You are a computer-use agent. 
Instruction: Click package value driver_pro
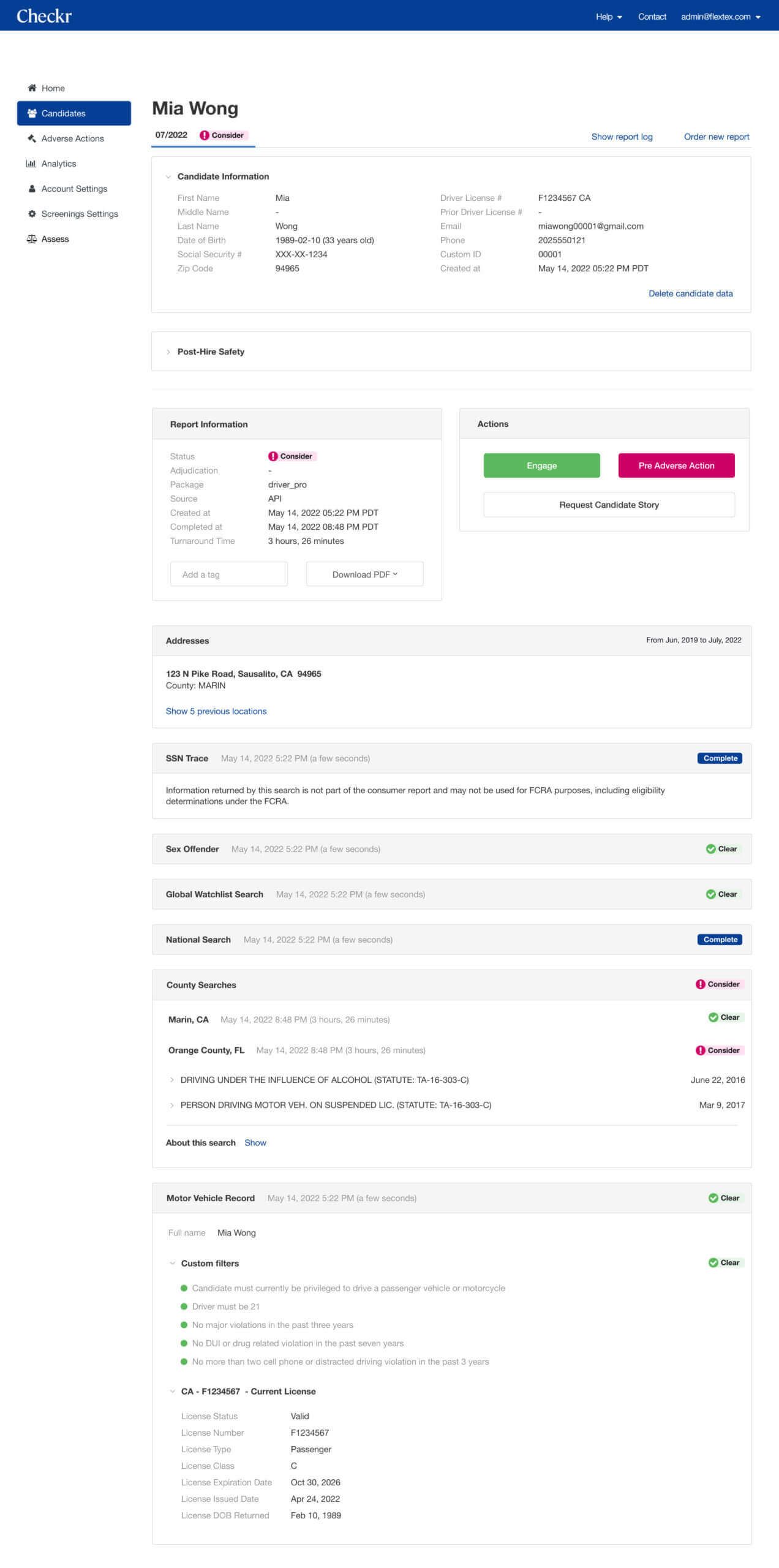pyautogui.click(x=288, y=484)
